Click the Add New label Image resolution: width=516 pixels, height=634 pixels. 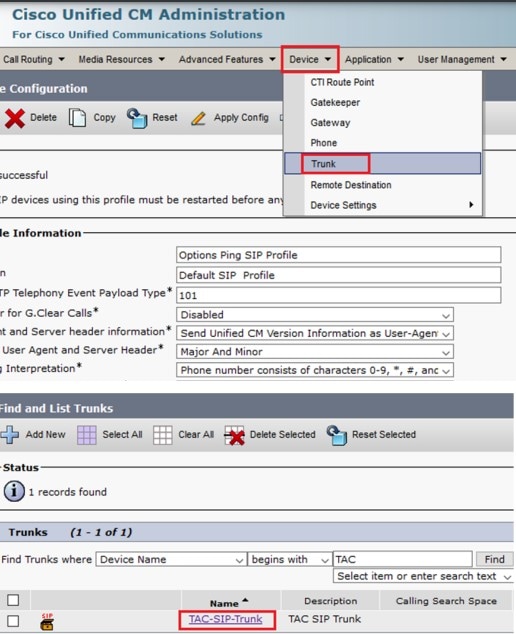click(45, 435)
